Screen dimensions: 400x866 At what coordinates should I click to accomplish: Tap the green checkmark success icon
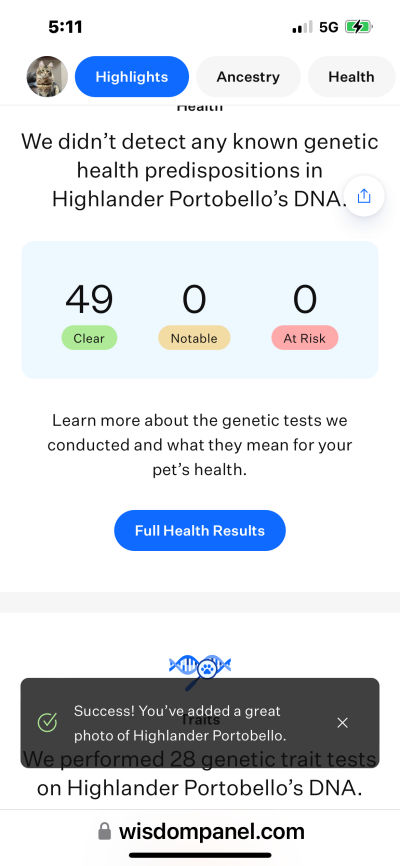tap(47, 722)
